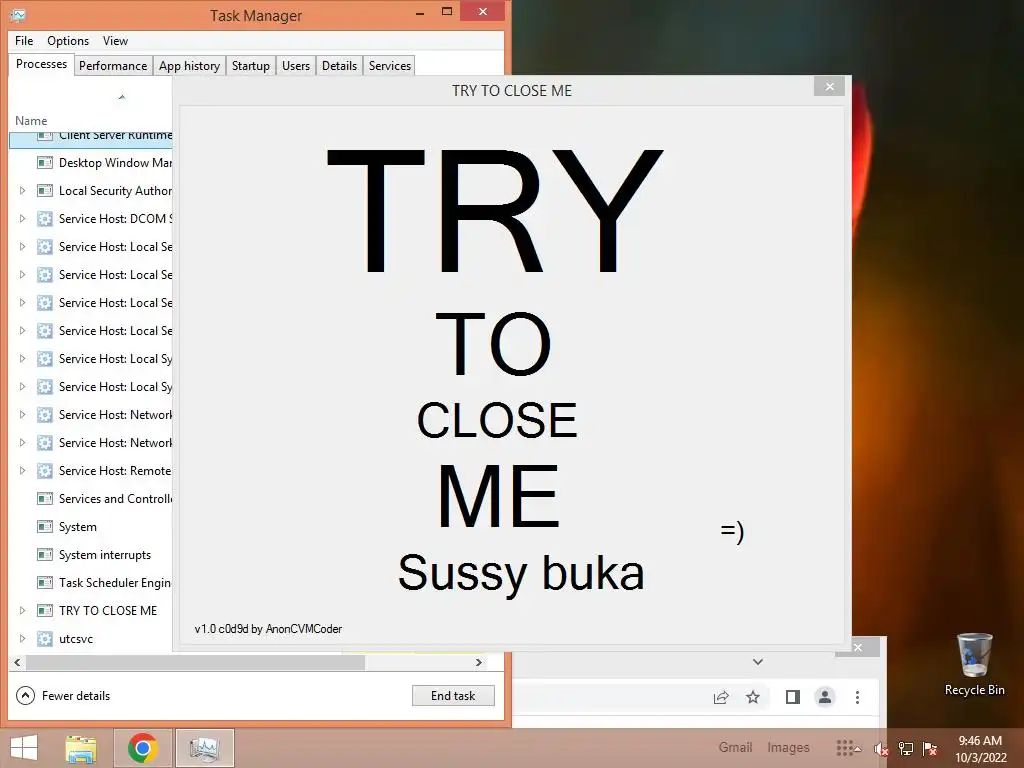Image resolution: width=1024 pixels, height=768 pixels.
Task: Click the System process icon
Action: coord(44,527)
